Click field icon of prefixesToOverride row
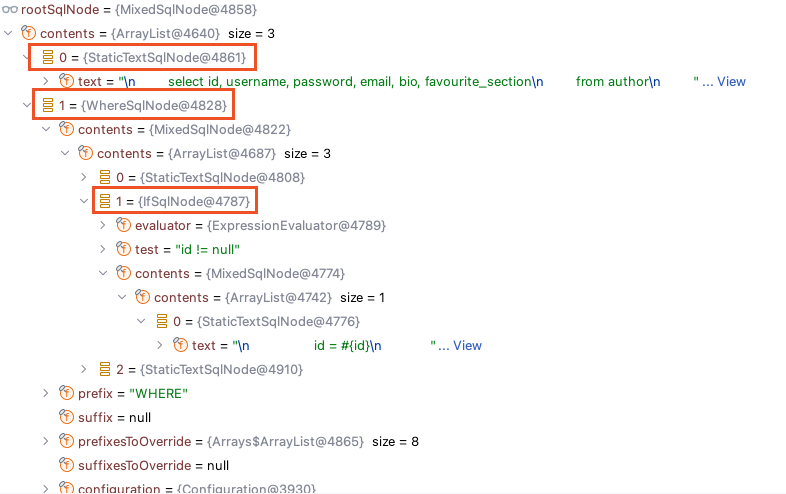Viewport: 786px width, 494px height. click(x=67, y=441)
